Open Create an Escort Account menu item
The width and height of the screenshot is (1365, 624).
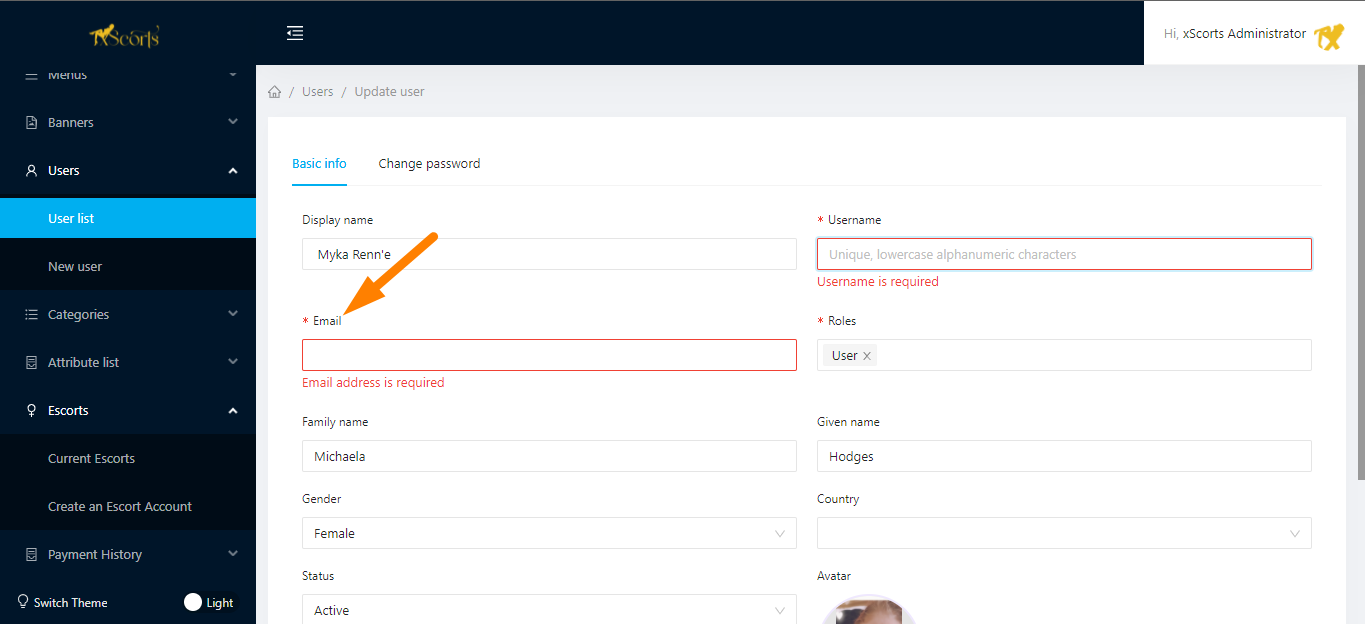click(128, 506)
